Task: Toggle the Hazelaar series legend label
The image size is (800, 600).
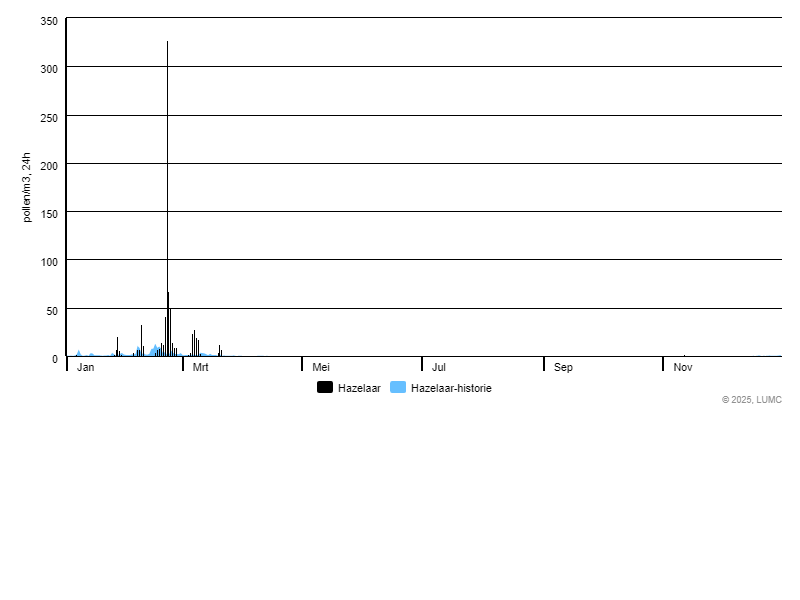Action: [359, 388]
